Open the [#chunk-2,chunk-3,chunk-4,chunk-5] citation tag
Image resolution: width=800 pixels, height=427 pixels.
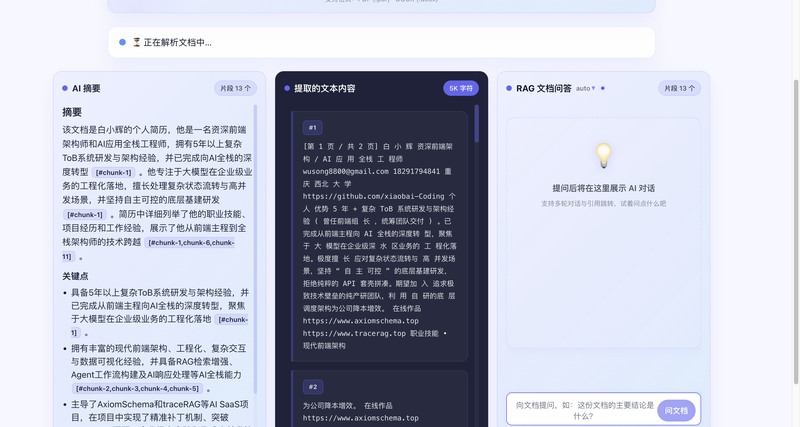pyautogui.click(x=136, y=388)
